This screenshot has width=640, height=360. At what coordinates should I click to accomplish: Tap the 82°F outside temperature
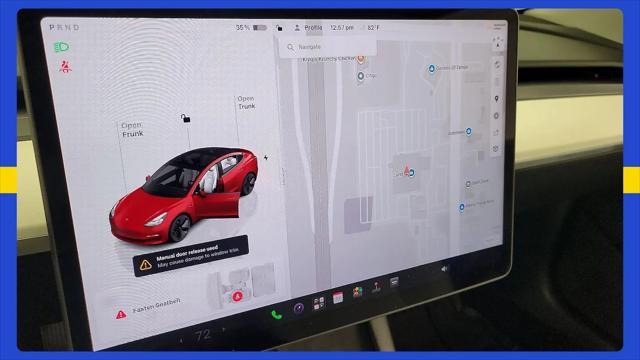point(373,28)
